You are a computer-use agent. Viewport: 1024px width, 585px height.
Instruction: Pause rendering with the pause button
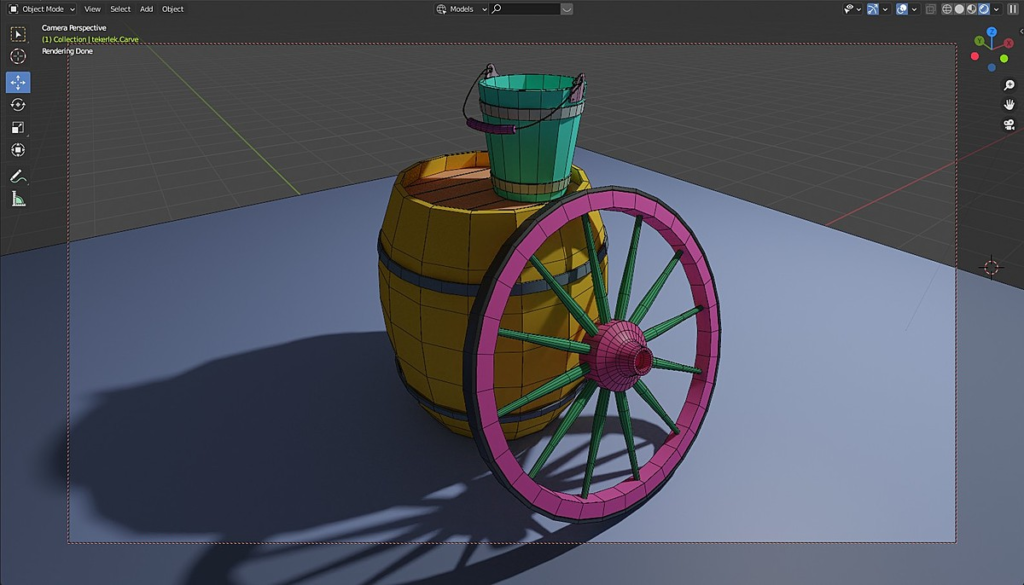1013,9
